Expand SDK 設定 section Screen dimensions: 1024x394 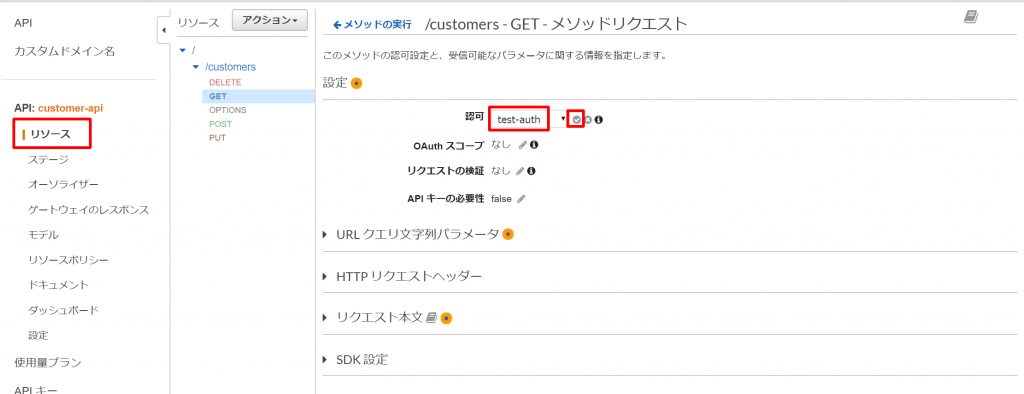pos(325,359)
